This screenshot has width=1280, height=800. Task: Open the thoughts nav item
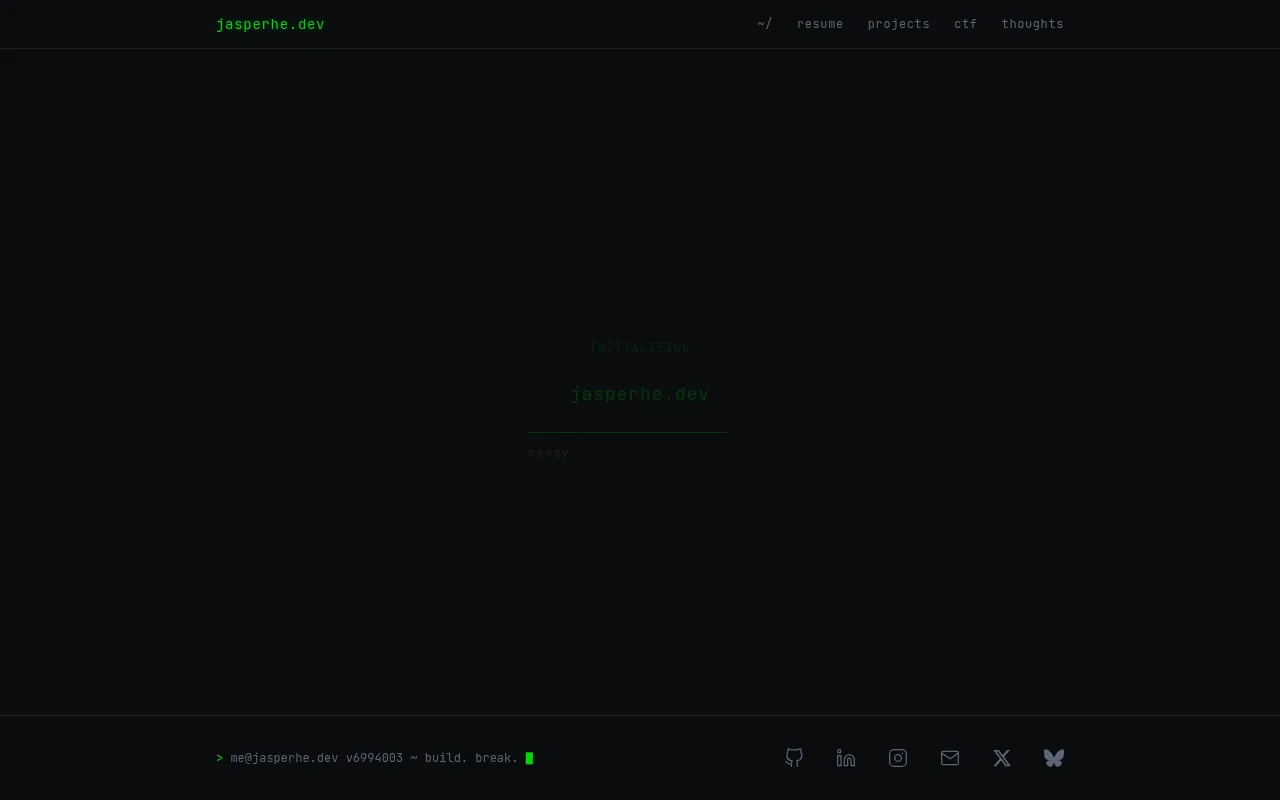pos(1033,24)
